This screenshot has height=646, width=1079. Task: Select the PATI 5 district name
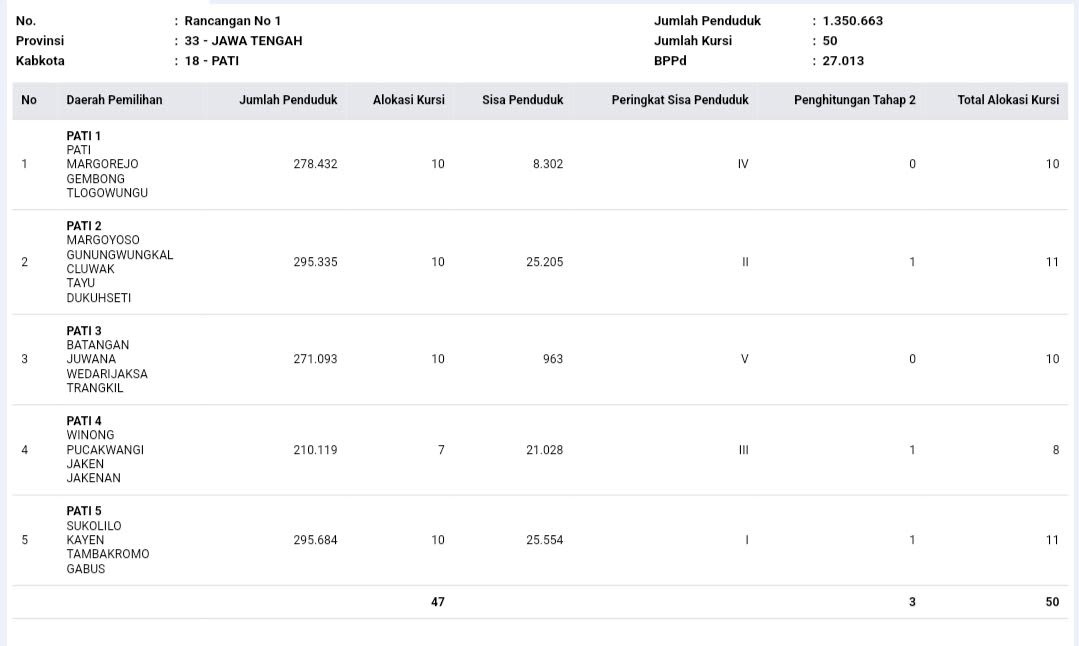[x=84, y=511]
